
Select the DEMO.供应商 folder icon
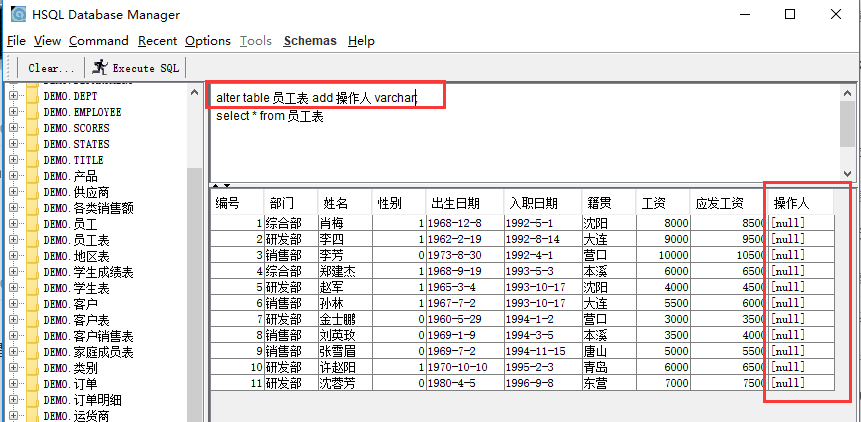(33, 193)
